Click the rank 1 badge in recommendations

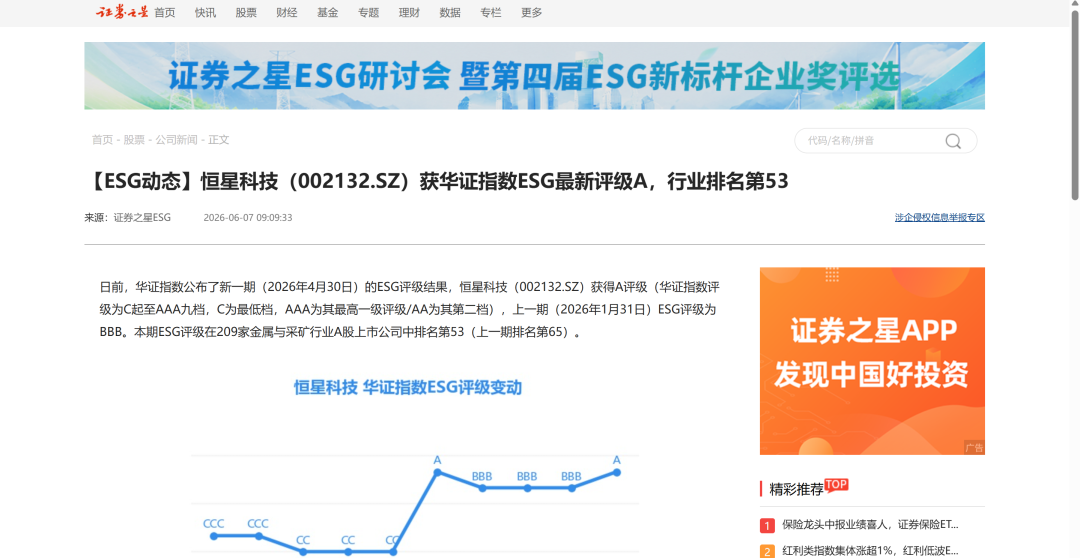point(767,526)
